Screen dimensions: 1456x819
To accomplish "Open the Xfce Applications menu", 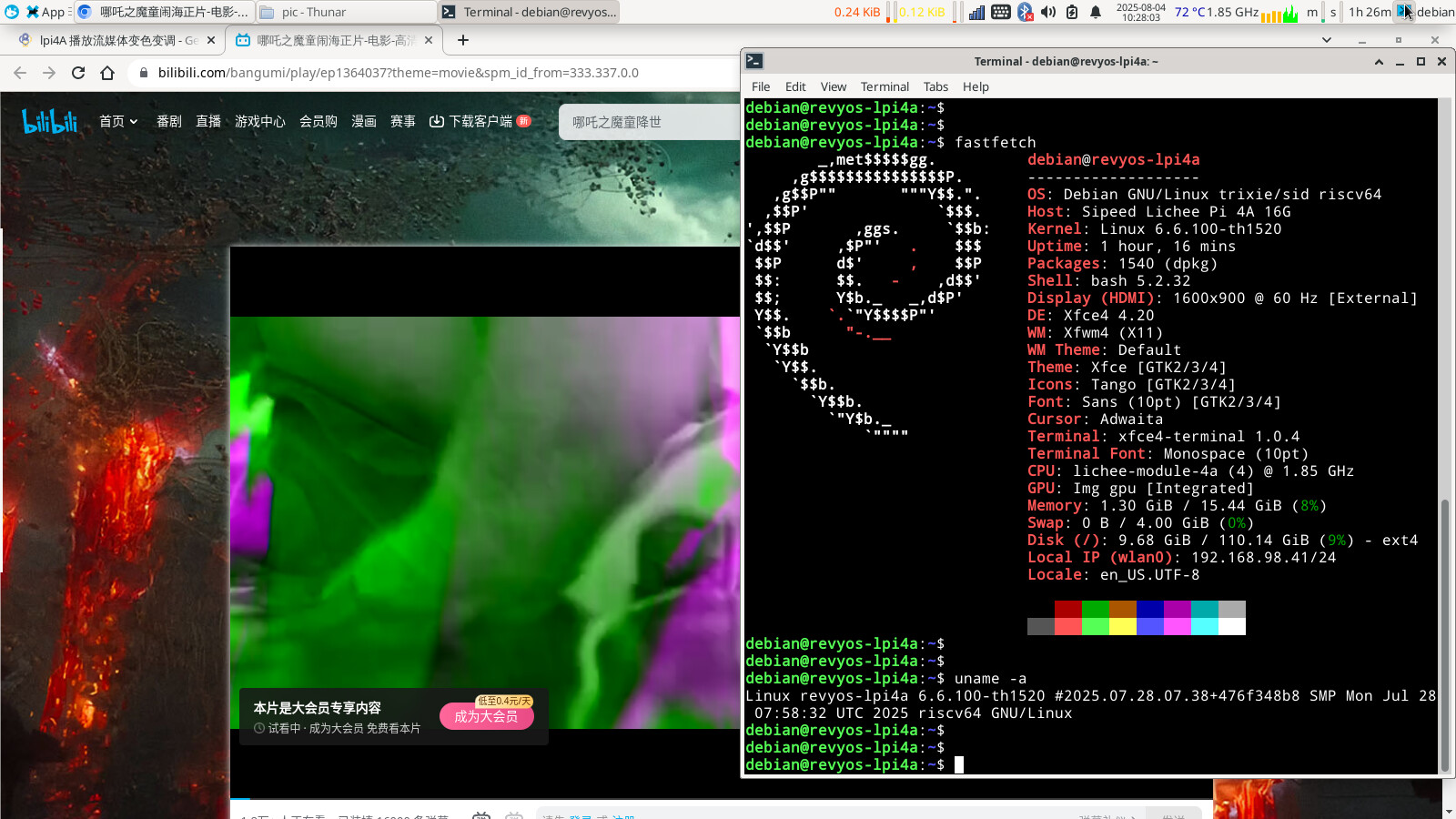I will pos(44,12).
